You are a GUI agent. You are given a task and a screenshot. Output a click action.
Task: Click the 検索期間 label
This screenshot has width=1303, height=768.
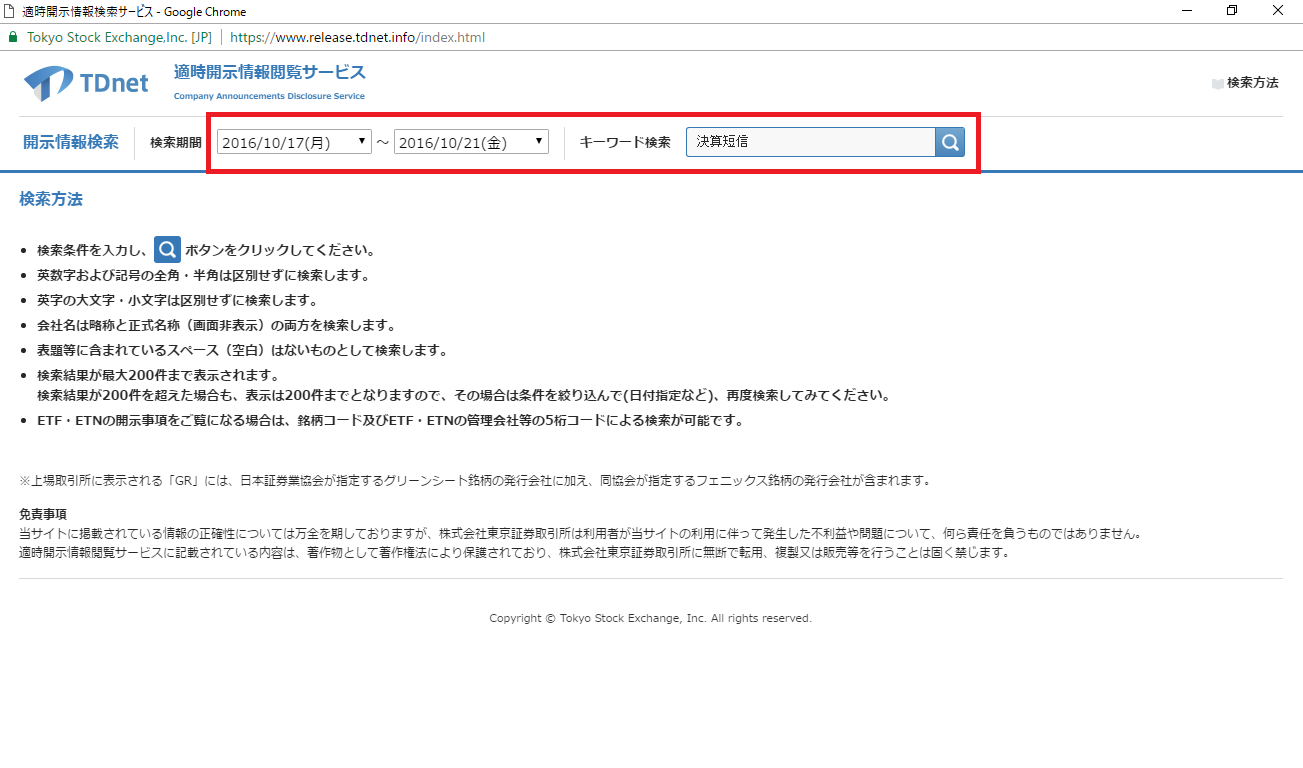176,142
